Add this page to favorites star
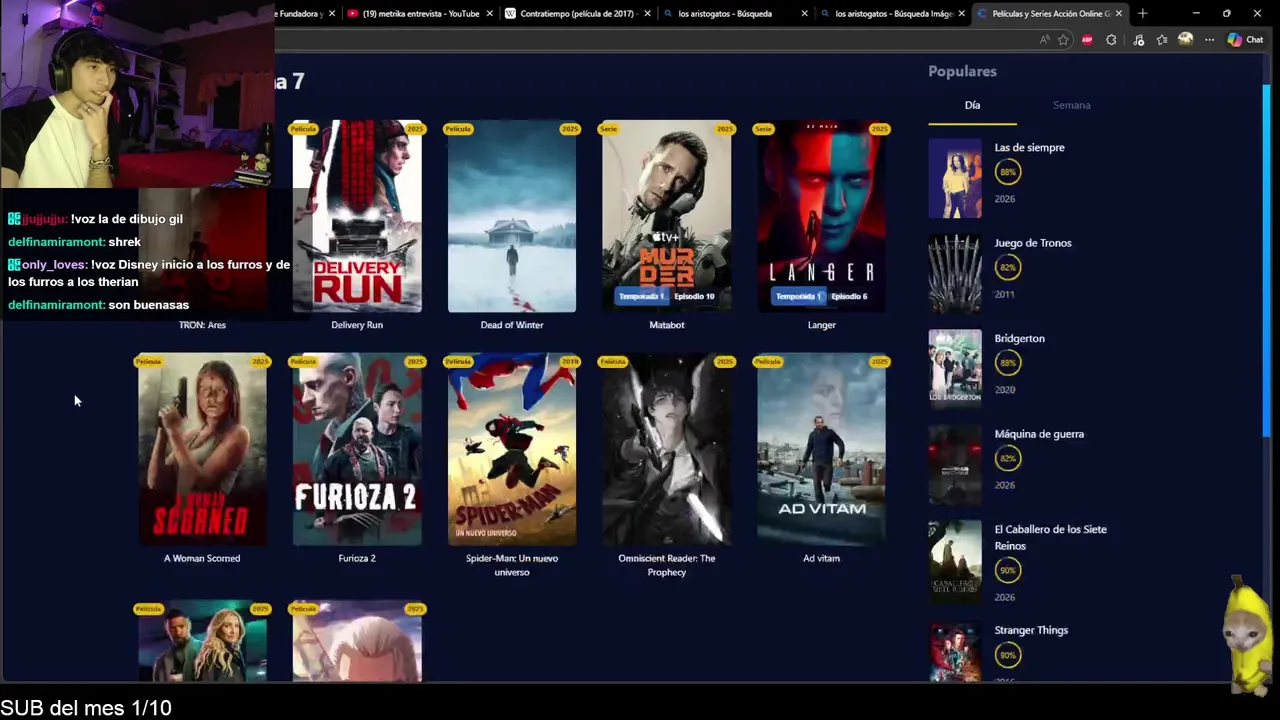 [1063, 40]
